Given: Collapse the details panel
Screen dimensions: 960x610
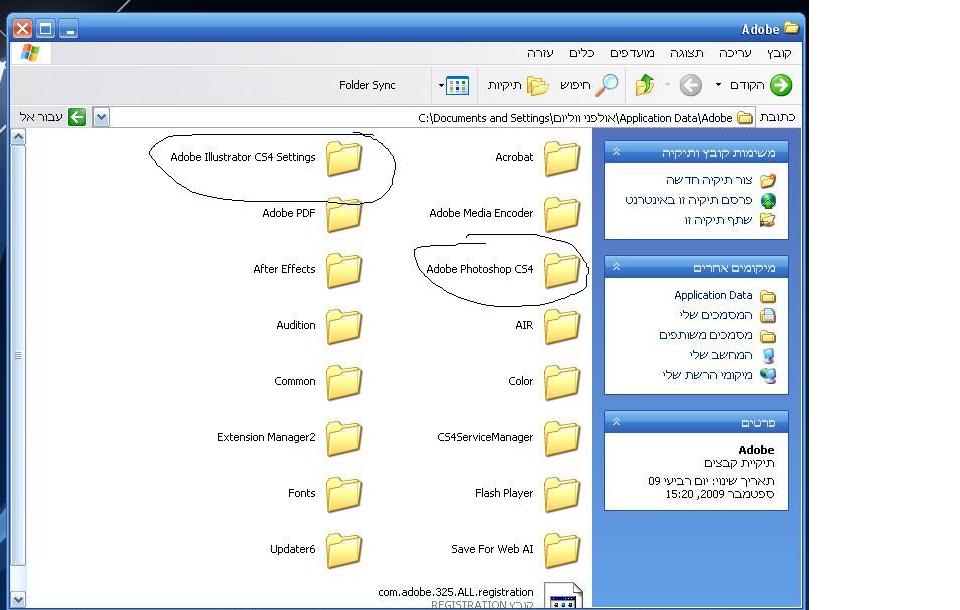Looking at the screenshot, I should coord(617,421).
